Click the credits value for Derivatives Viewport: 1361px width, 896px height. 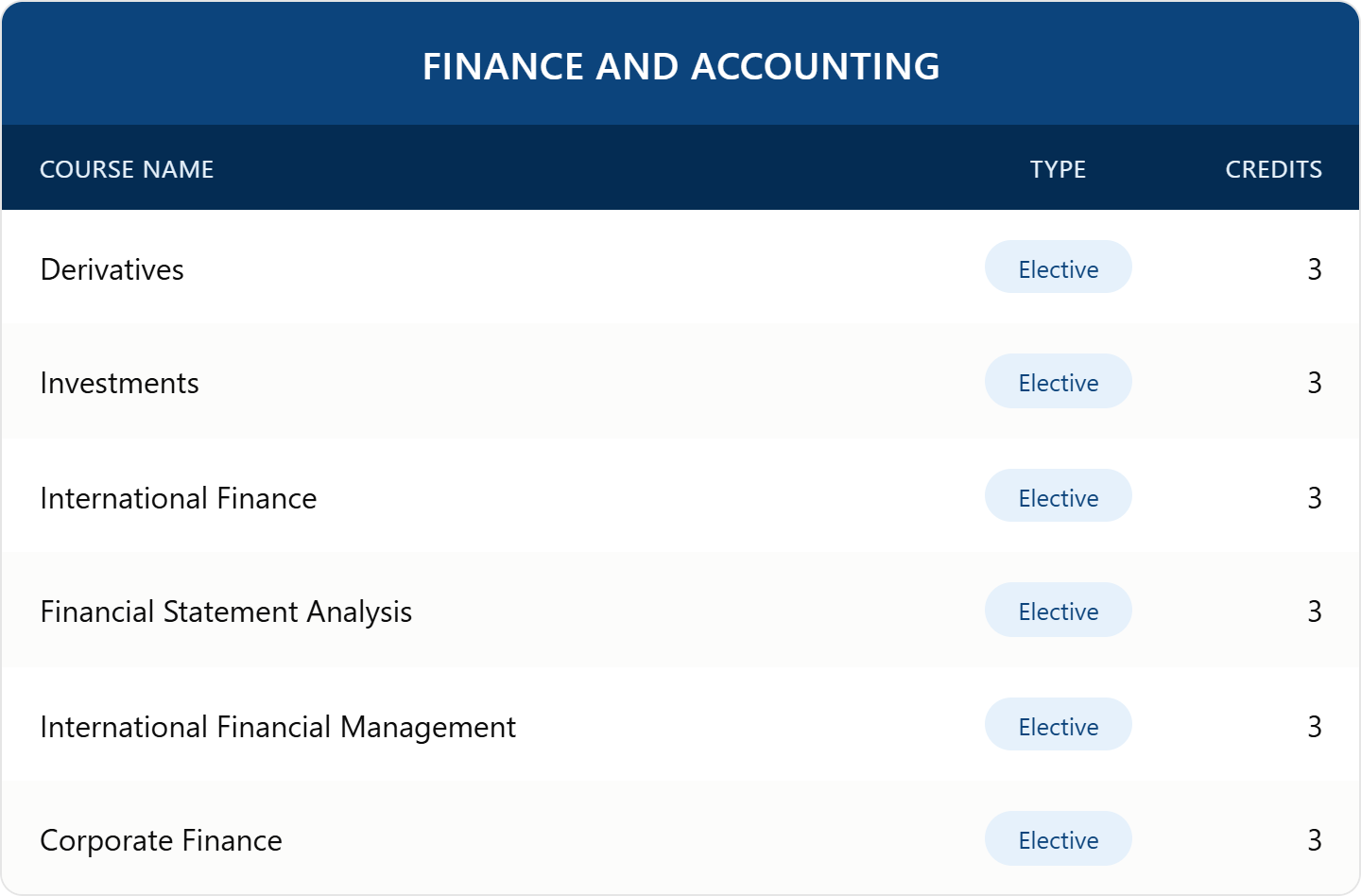point(1315,269)
